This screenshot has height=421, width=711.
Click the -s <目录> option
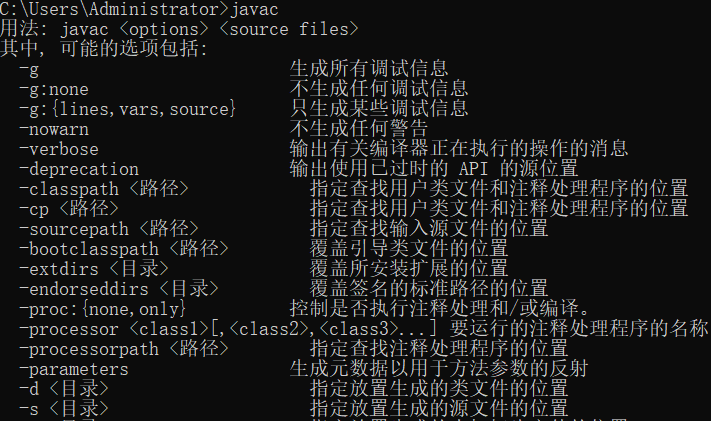pos(64,409)
